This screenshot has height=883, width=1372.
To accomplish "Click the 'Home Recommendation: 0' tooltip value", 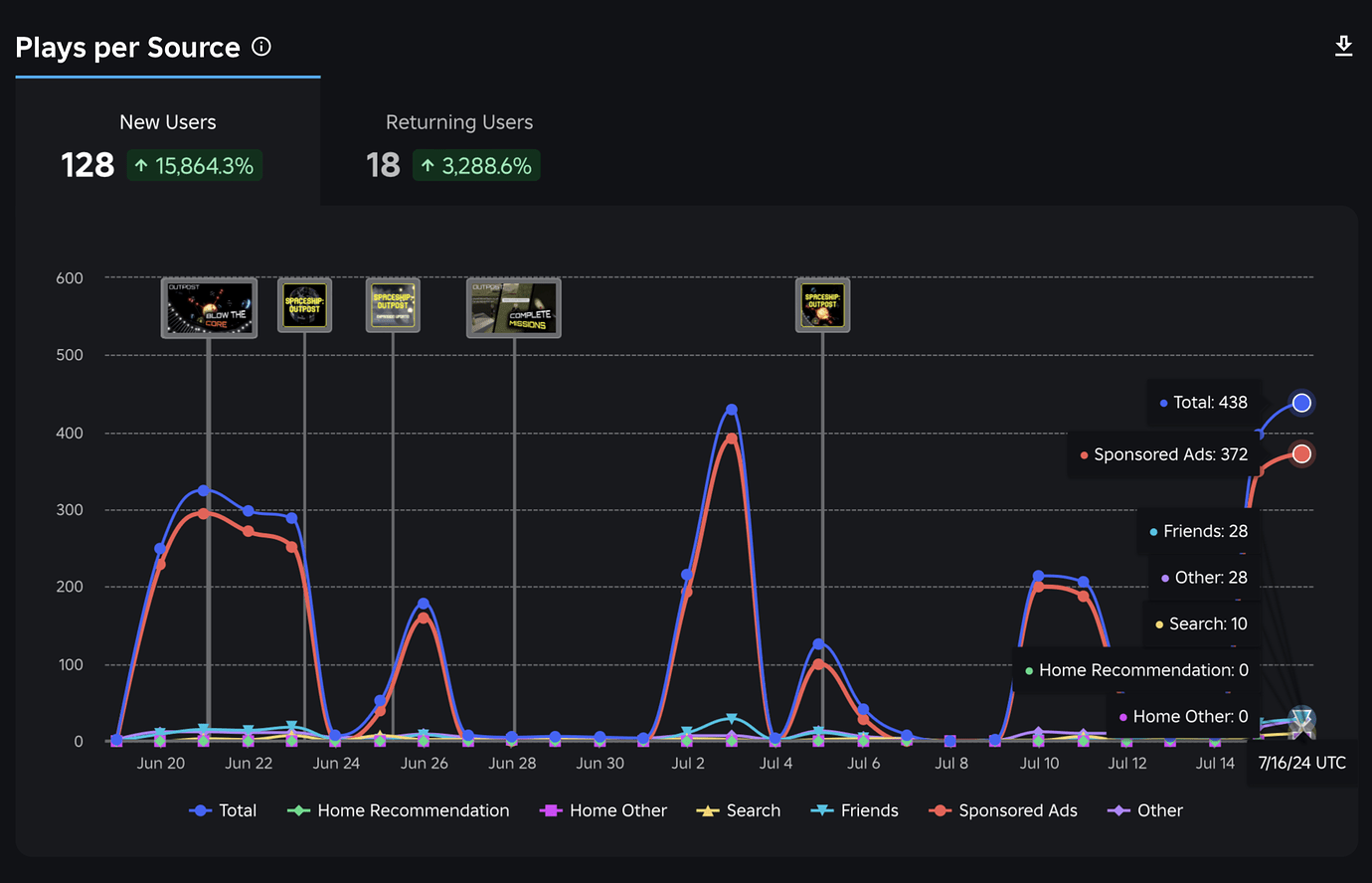I will coord(1136,670).
